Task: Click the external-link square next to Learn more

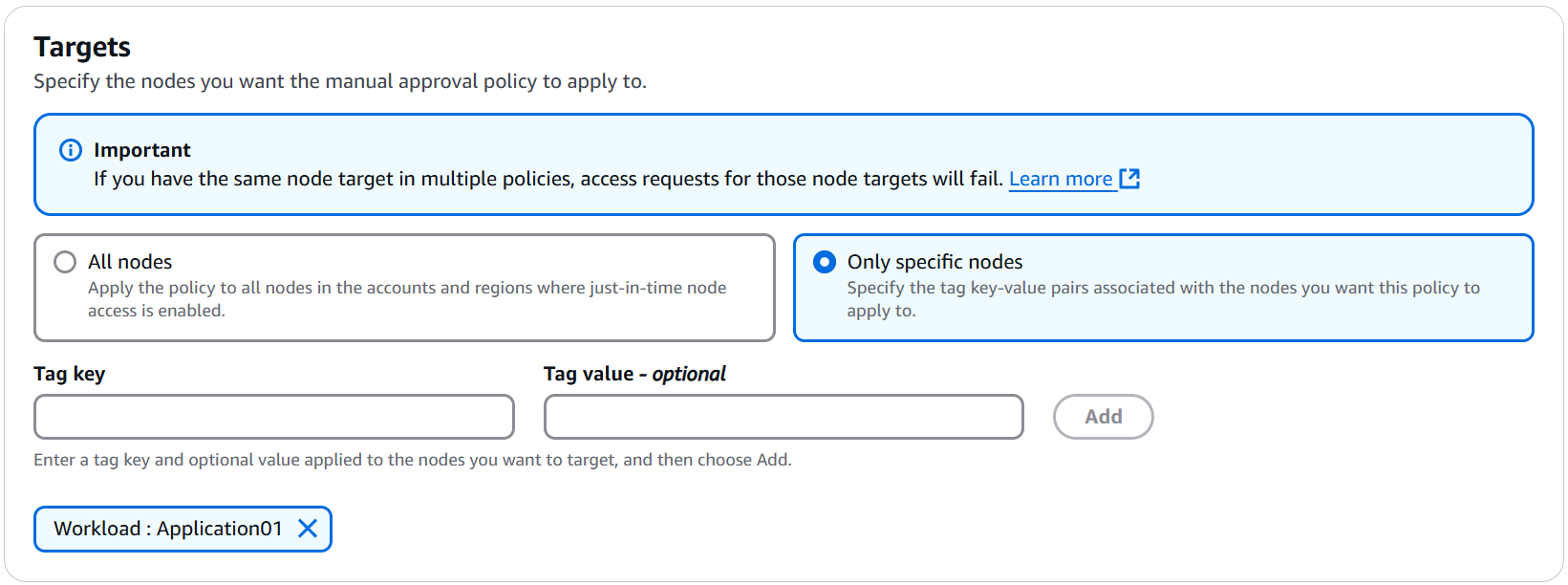Action: click(x=1130, y=178)
